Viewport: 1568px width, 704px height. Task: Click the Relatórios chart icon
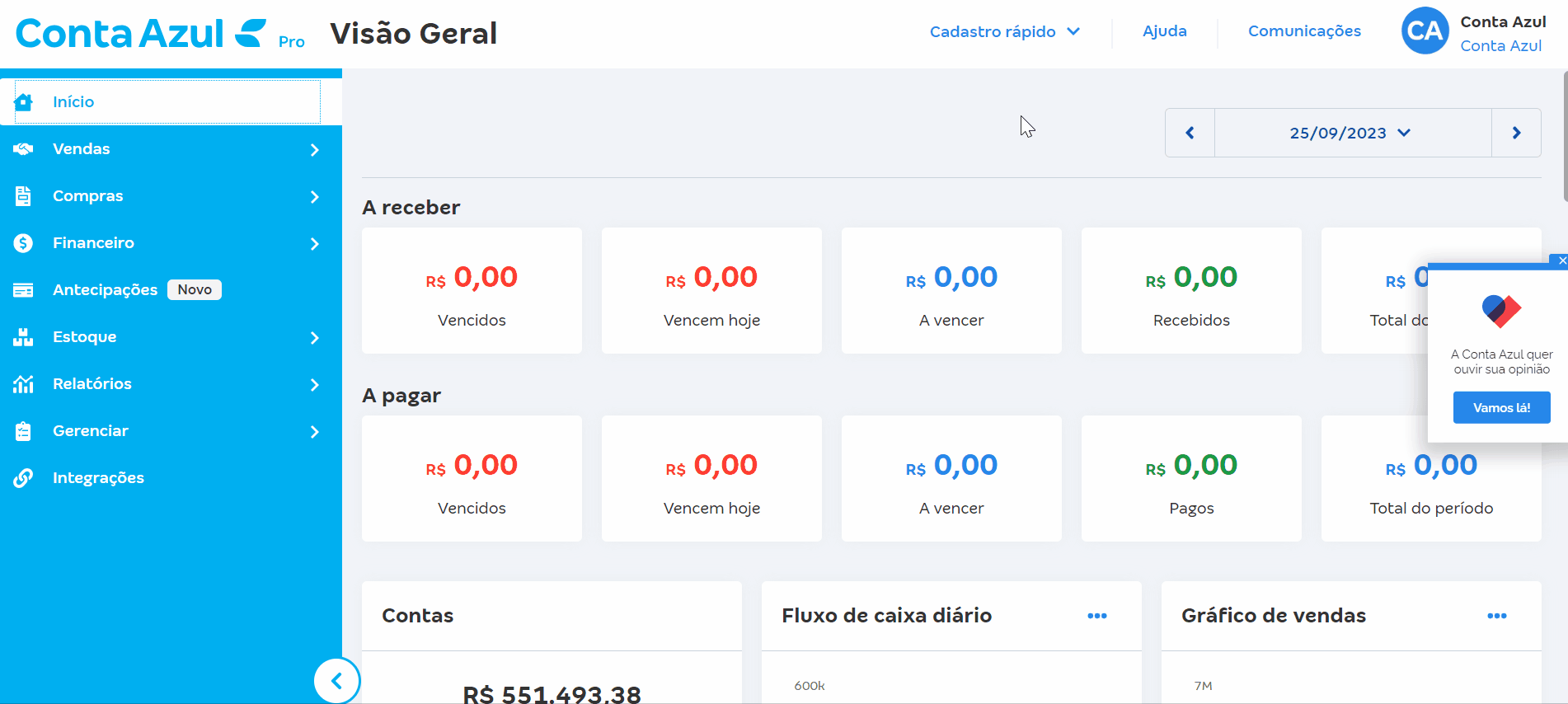[23, 384]
